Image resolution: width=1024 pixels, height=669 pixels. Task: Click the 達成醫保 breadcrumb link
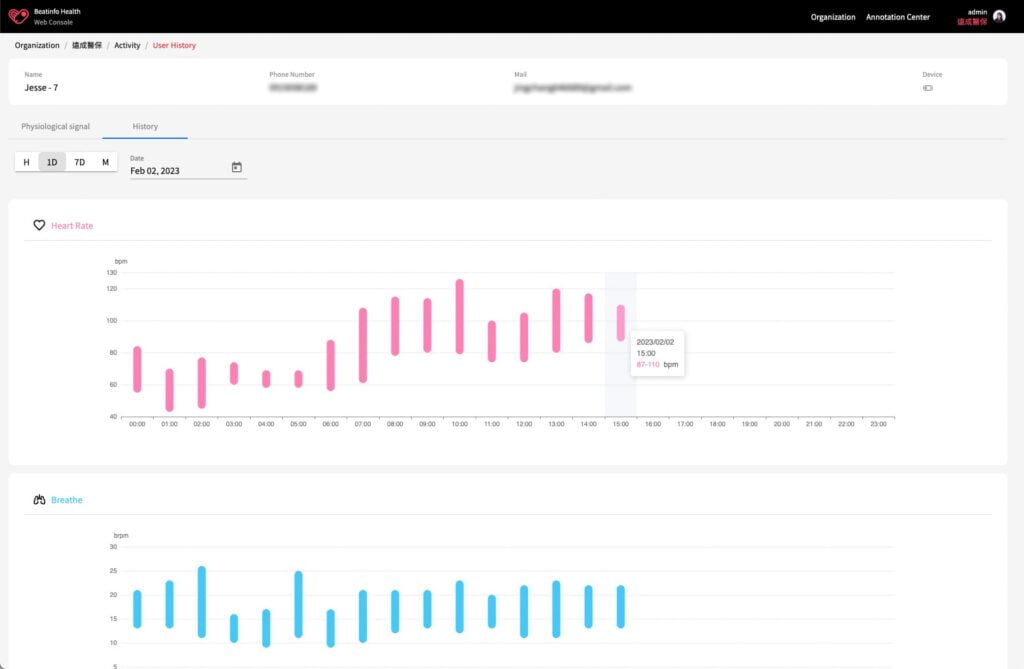85,45
